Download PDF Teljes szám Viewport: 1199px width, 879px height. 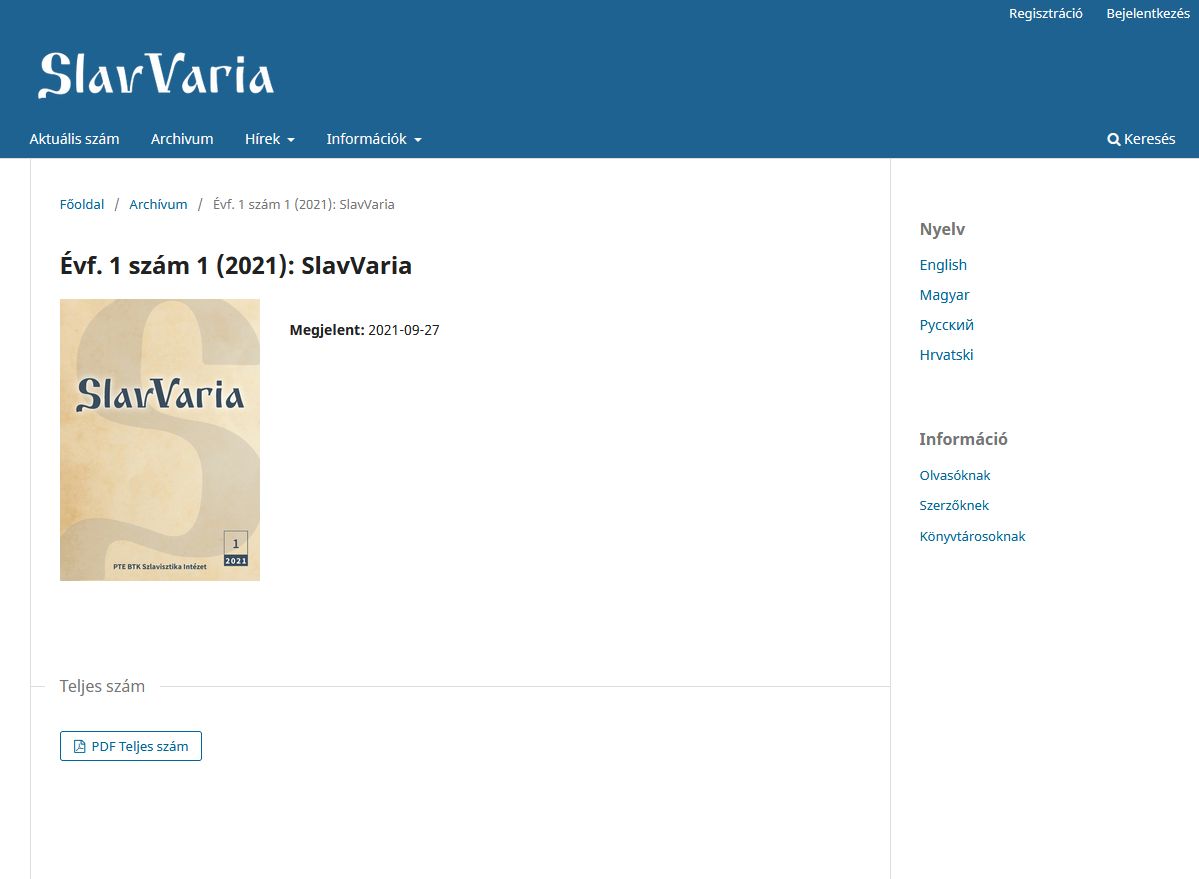(131, 746)
